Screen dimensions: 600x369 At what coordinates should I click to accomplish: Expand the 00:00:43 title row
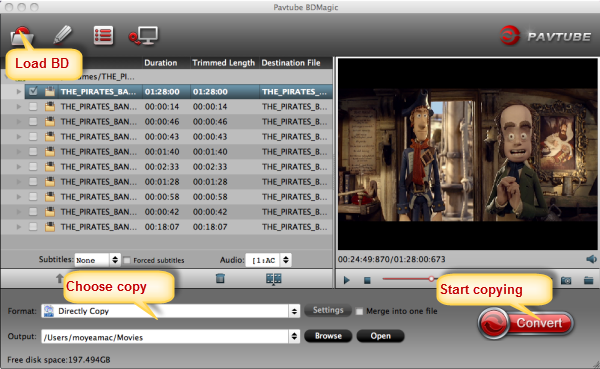tap(18, 137)
